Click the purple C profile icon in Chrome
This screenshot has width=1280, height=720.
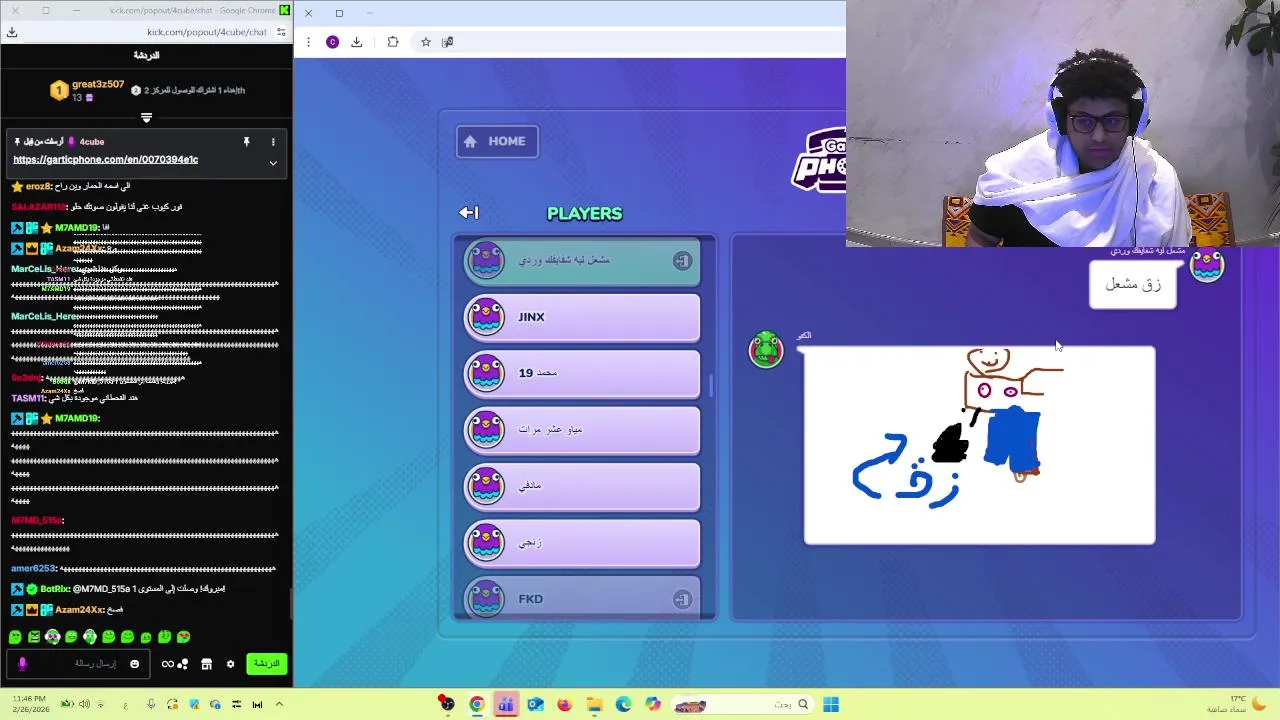pos(332,42)
